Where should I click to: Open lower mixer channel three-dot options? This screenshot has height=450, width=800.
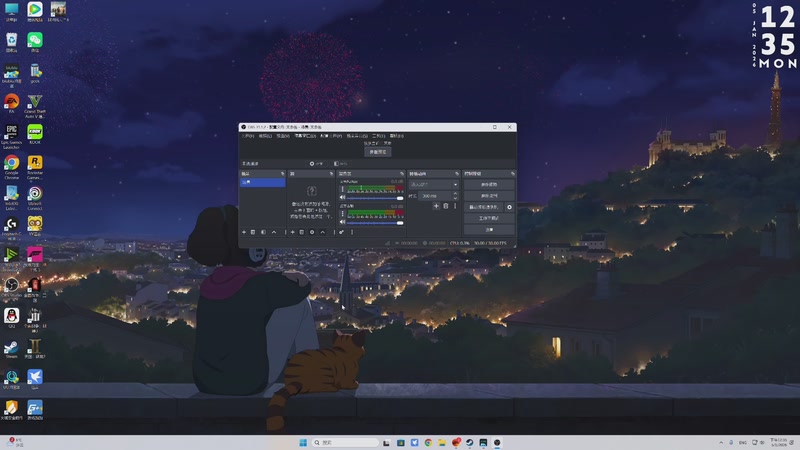click(x=342, y=213)
